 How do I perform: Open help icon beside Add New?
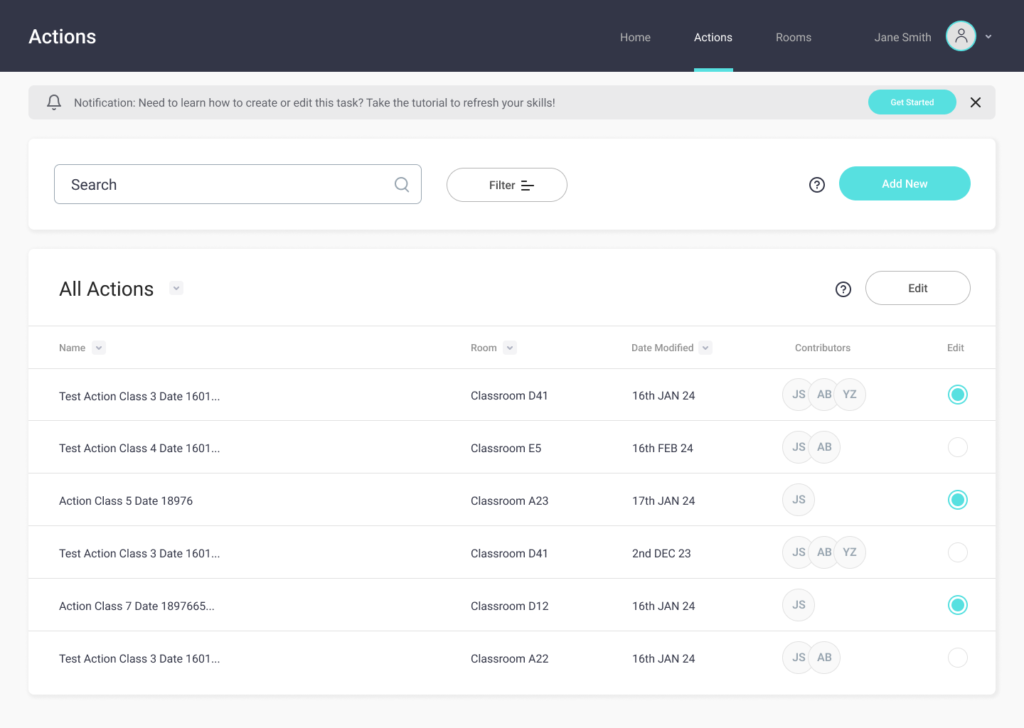tap(817, 185)
